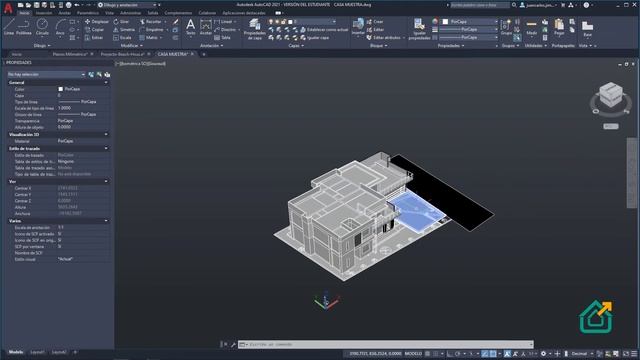Viewport: 640px width, 360px height.
Task: Click the Texto annotation tool
Action: coord(191,27)
